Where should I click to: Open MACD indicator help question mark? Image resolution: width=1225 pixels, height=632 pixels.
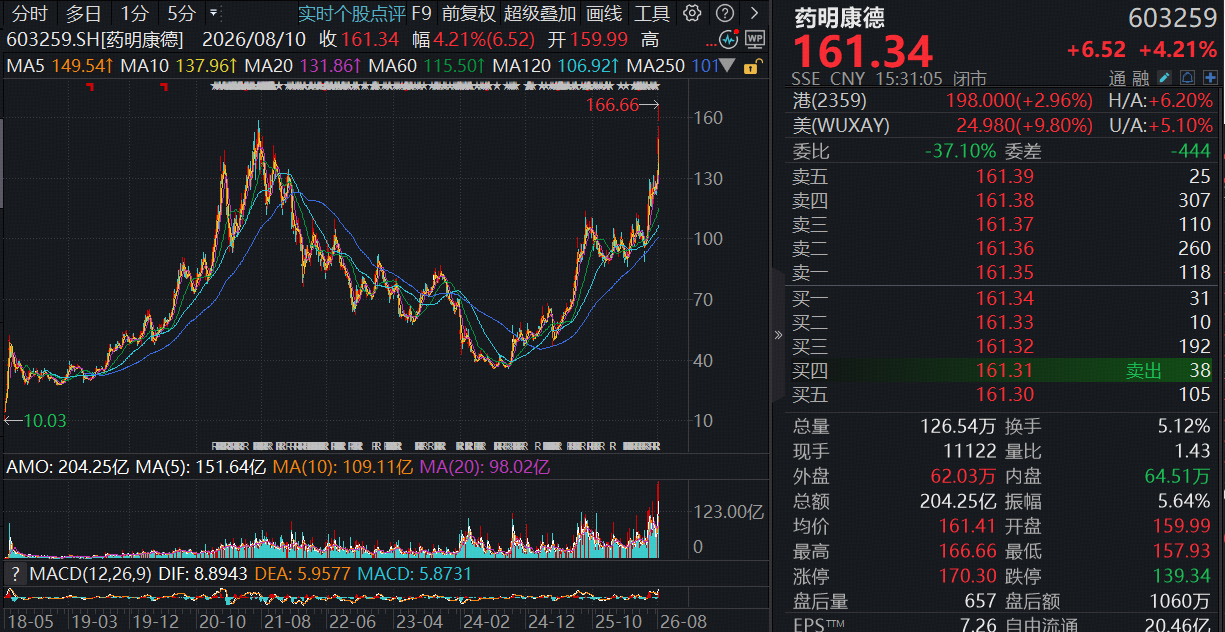click(15, 574)
